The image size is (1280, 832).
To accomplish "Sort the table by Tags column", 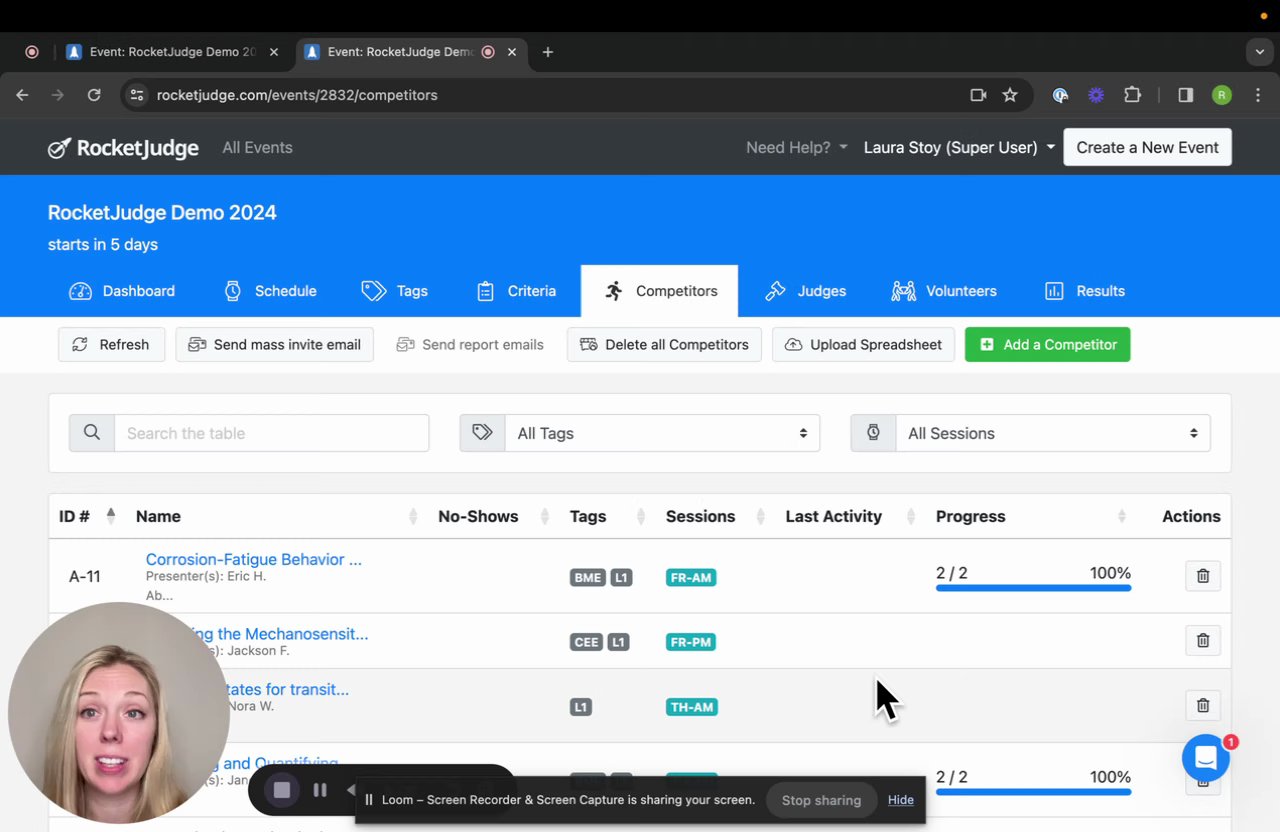I will [606, 516].
